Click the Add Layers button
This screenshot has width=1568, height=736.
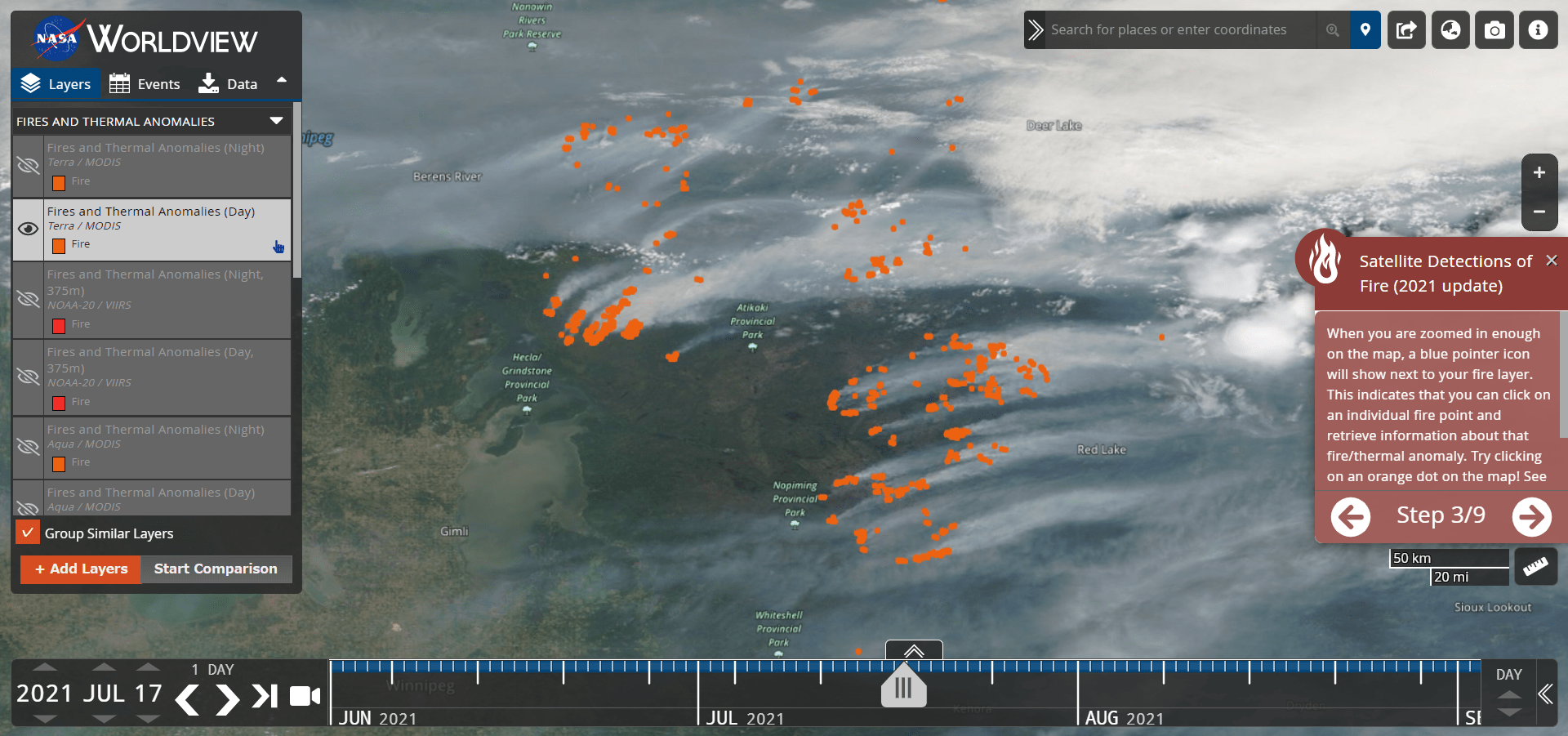(x=81, y=569)
